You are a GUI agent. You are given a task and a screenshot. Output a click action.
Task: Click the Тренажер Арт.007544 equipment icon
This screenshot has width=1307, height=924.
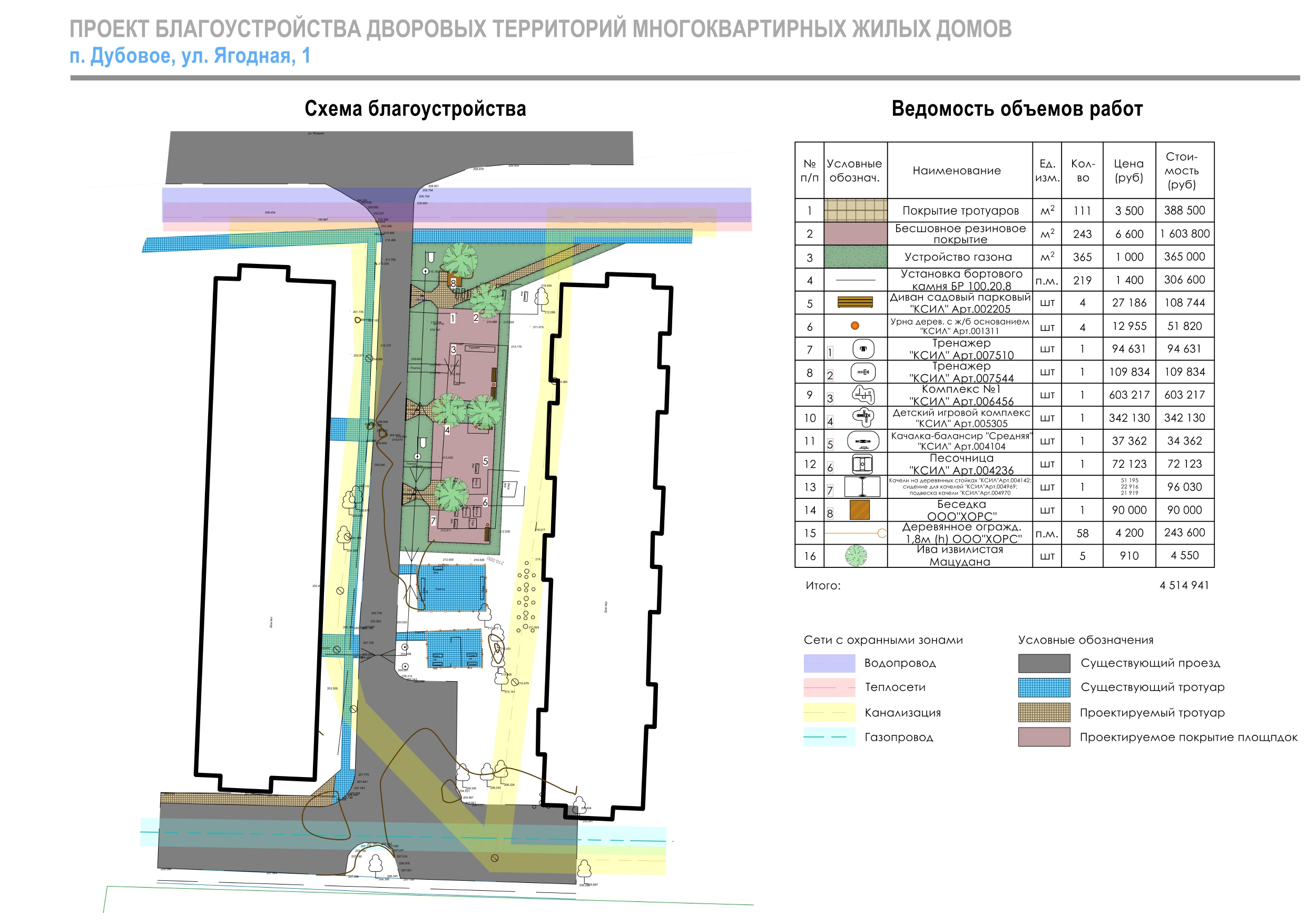click(863, 372)
